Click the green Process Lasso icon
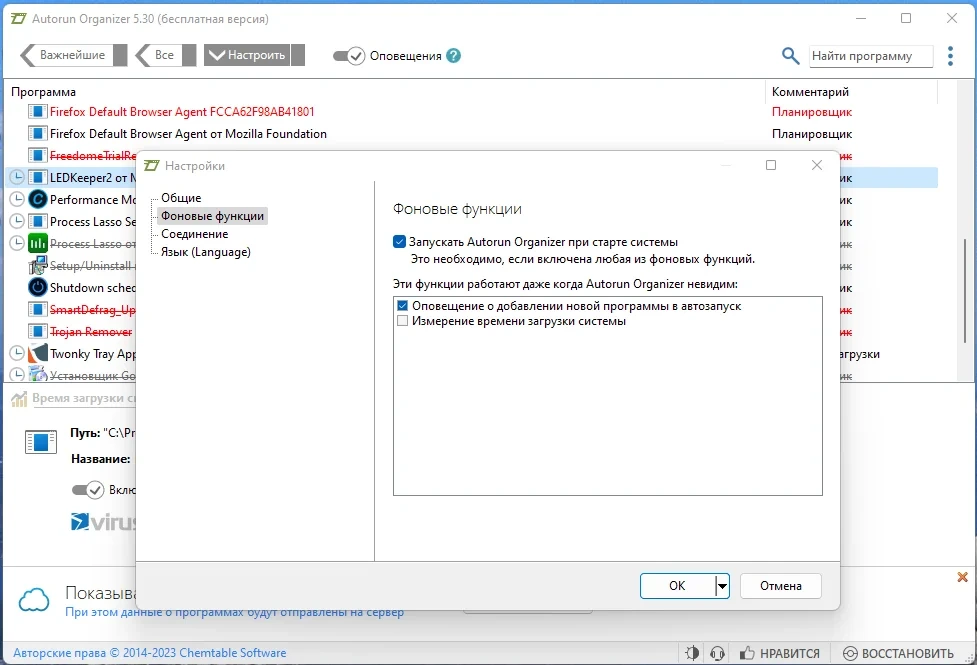 click(38, 244)
